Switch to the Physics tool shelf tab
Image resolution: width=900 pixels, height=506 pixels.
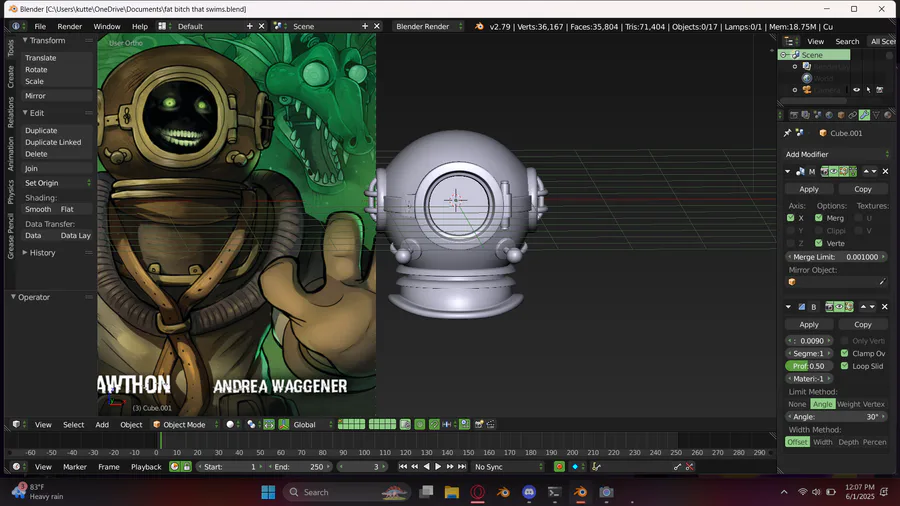coord(10,192)
